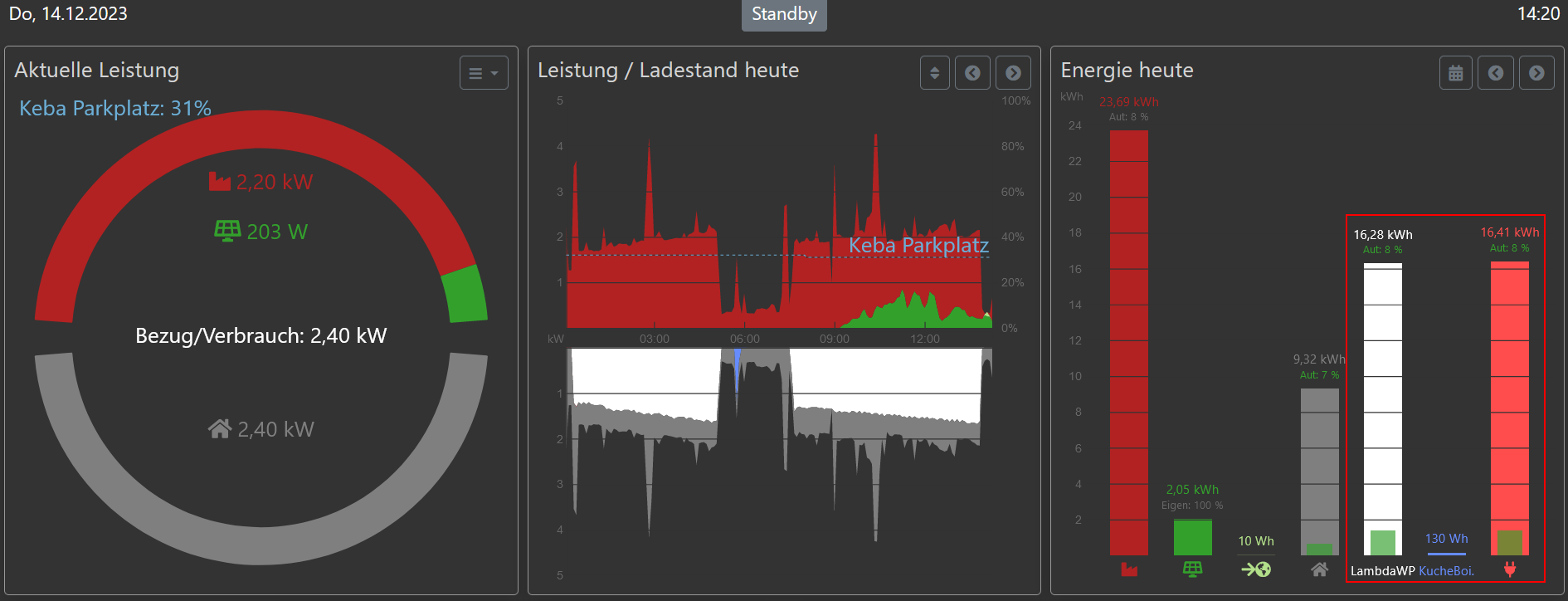
Task: Click the 16,41 kWh plug value
Action: tap(1510, 232)
